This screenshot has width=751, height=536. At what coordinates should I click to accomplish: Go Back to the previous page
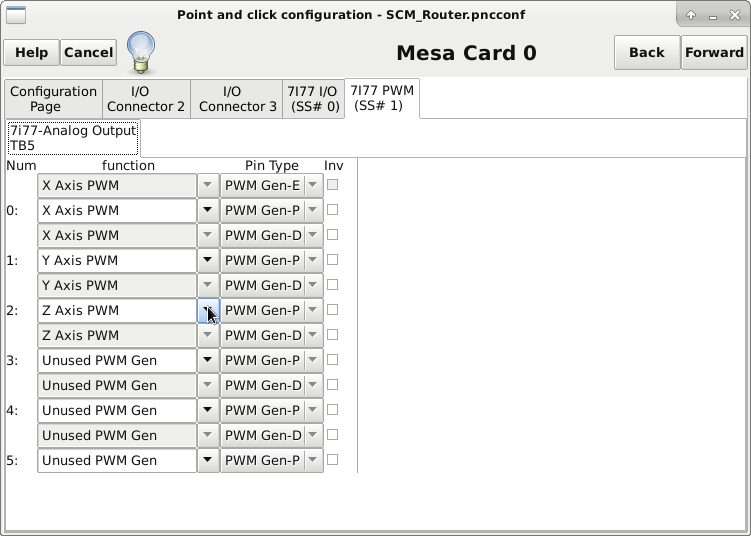click(x=646, y=53)
